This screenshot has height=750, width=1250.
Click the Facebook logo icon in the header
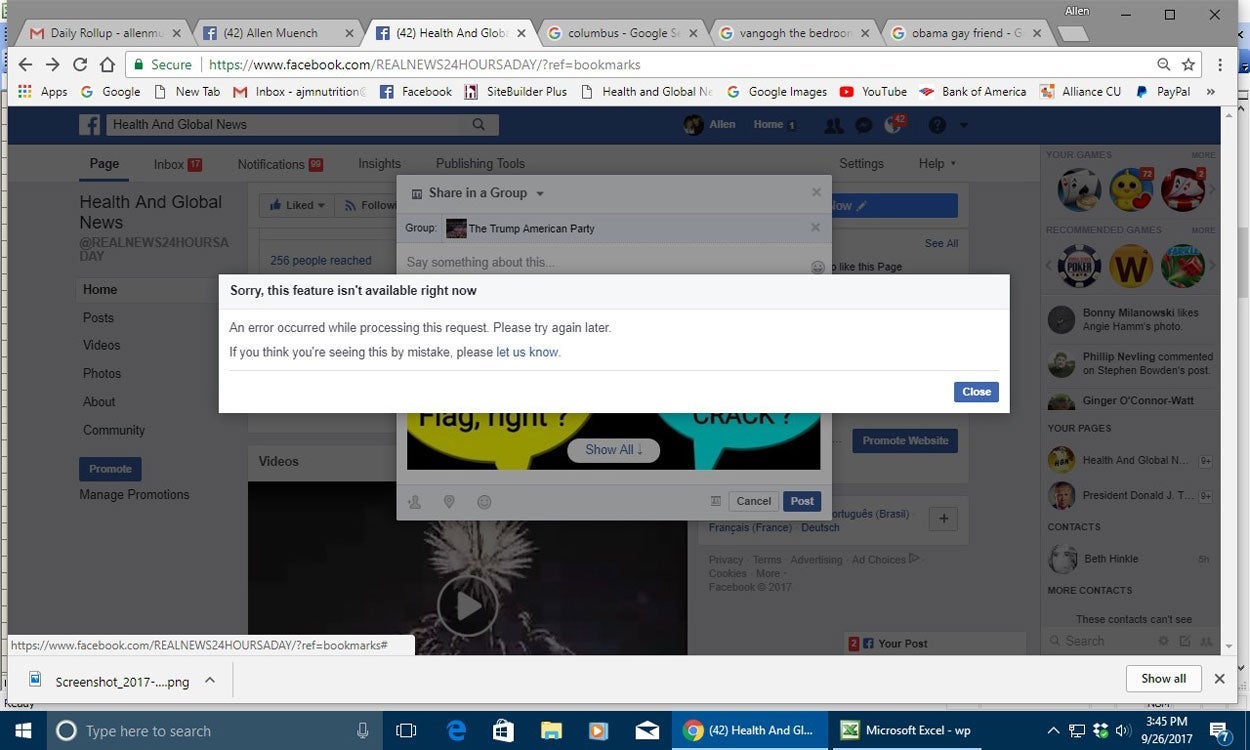pos(90,124)
